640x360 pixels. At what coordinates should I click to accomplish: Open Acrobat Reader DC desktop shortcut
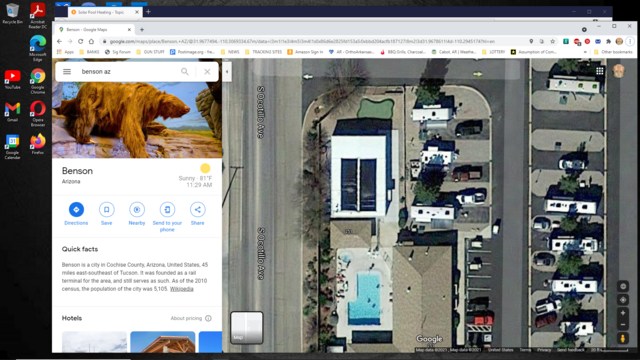(x=38, y=16)
